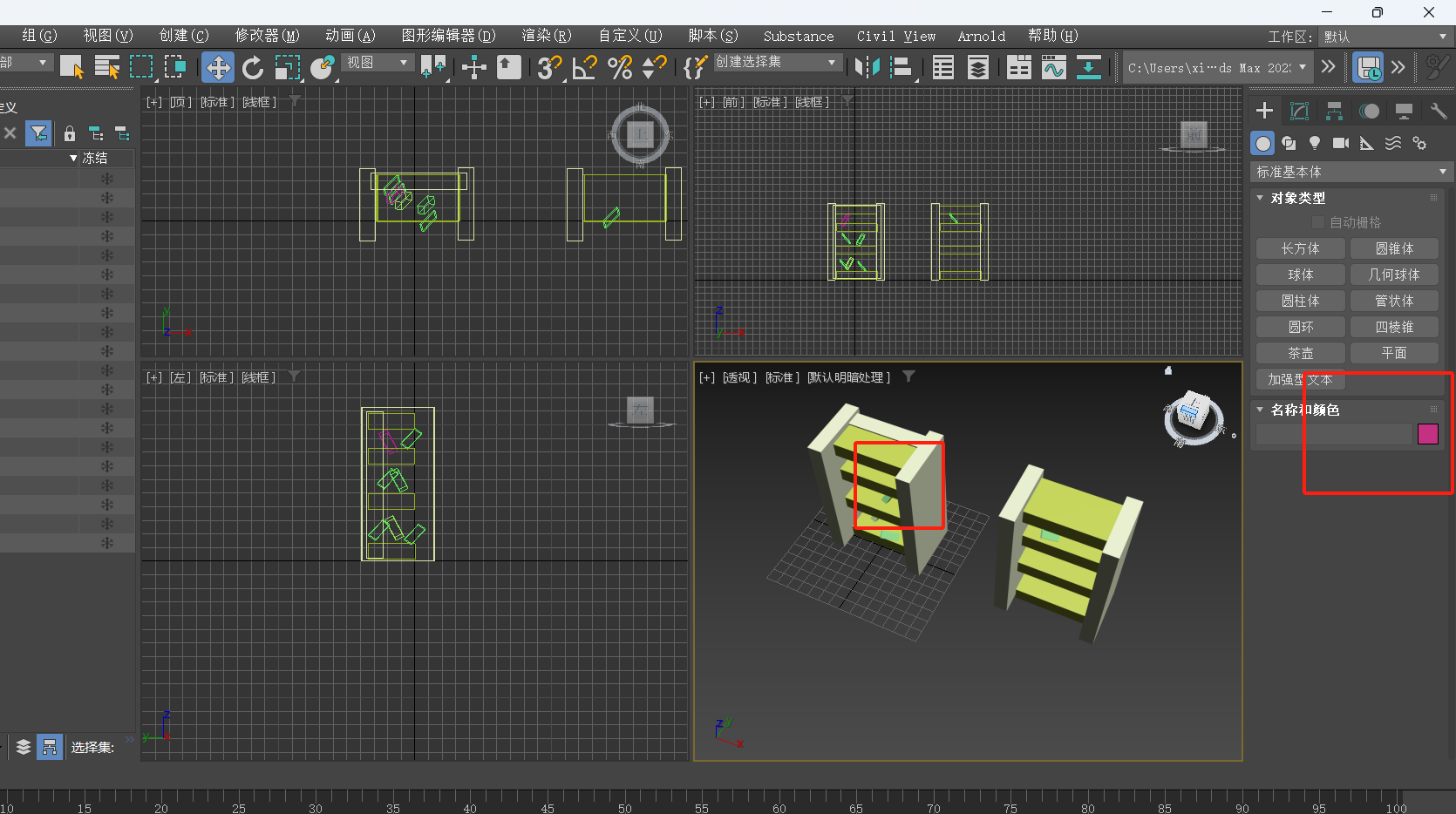Click the 茶壶 button

1300,354
